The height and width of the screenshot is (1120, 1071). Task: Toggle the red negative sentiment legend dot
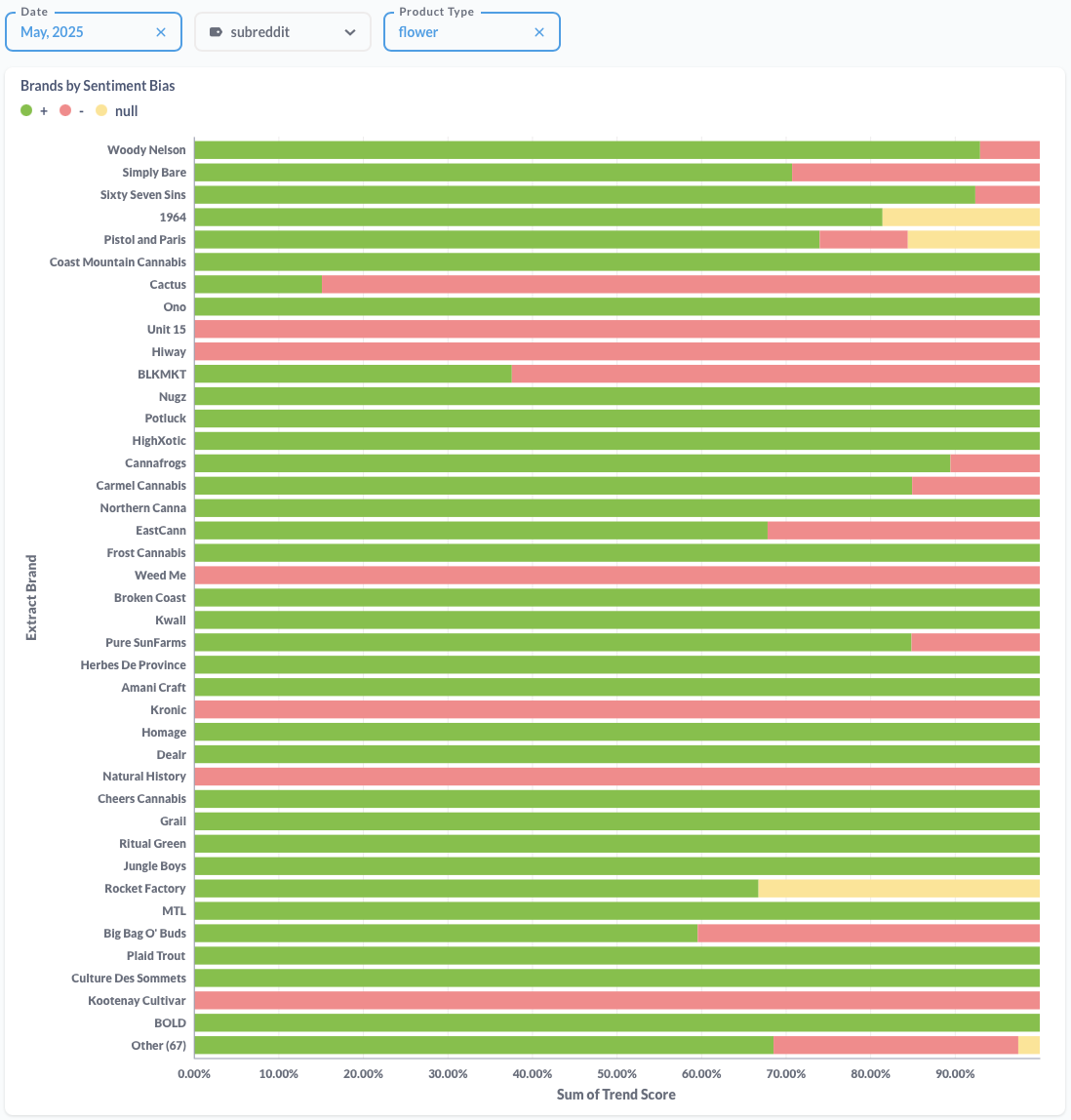pyautogui.click(x=65, y=110)
